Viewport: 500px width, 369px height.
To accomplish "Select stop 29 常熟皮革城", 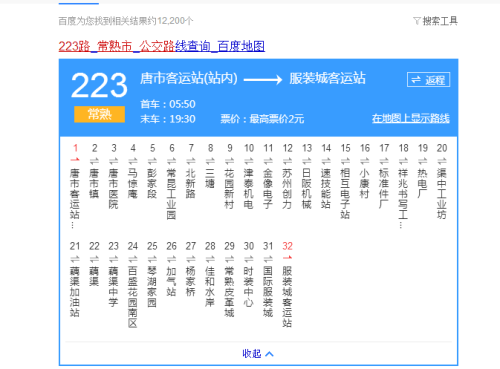I will (x=230, y=292).
